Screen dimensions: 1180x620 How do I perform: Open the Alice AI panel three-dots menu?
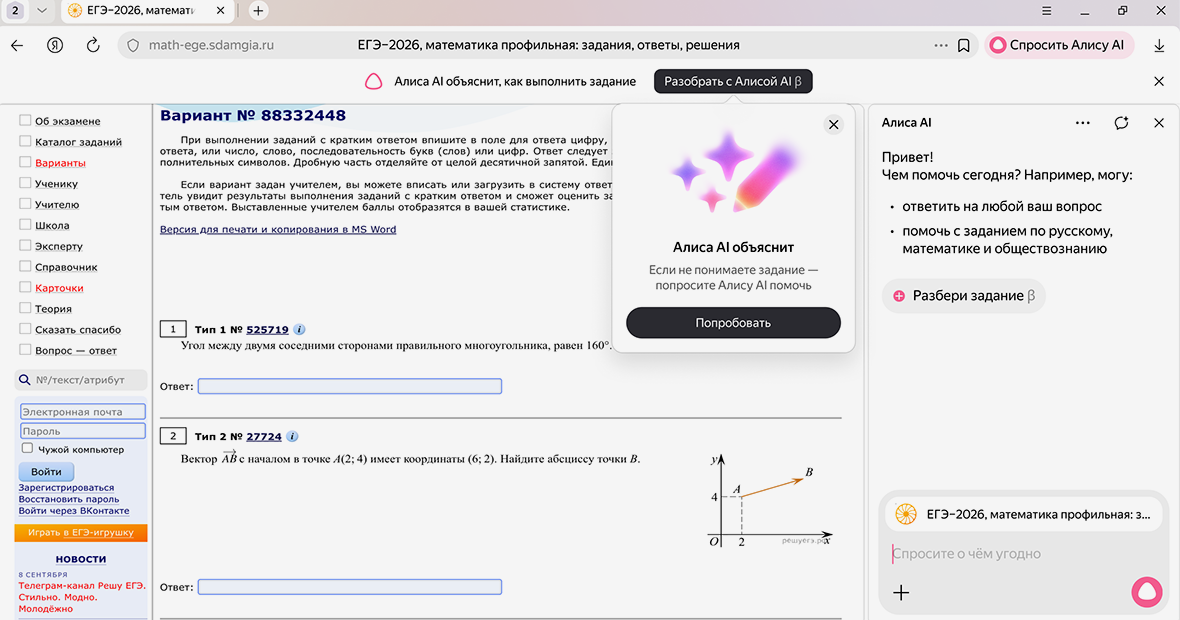coord(1083,123)
